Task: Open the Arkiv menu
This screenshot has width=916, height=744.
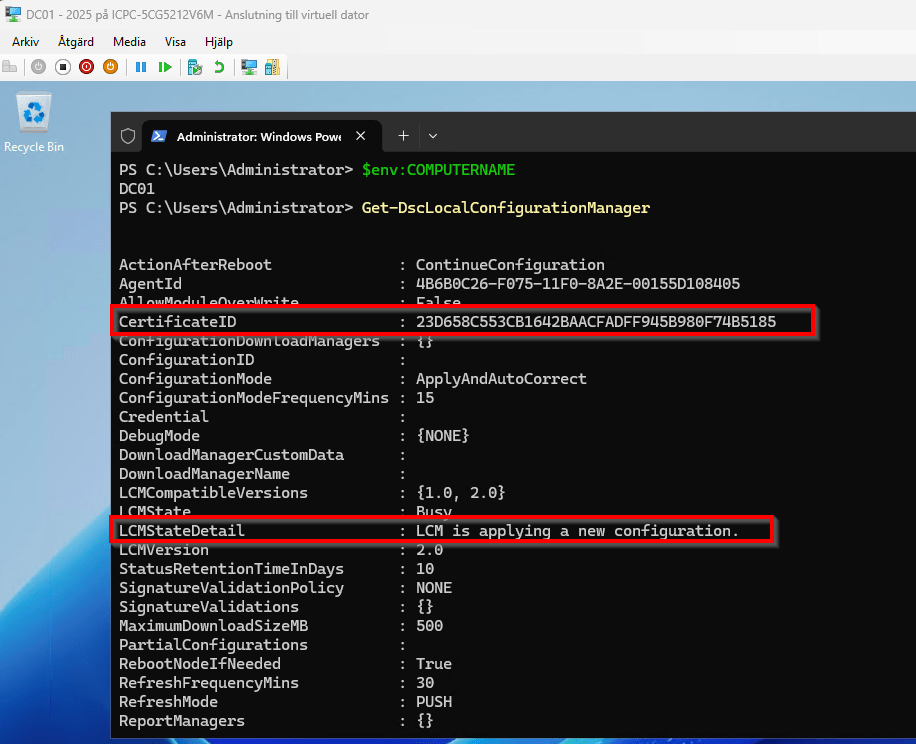Action: [26, 42]
